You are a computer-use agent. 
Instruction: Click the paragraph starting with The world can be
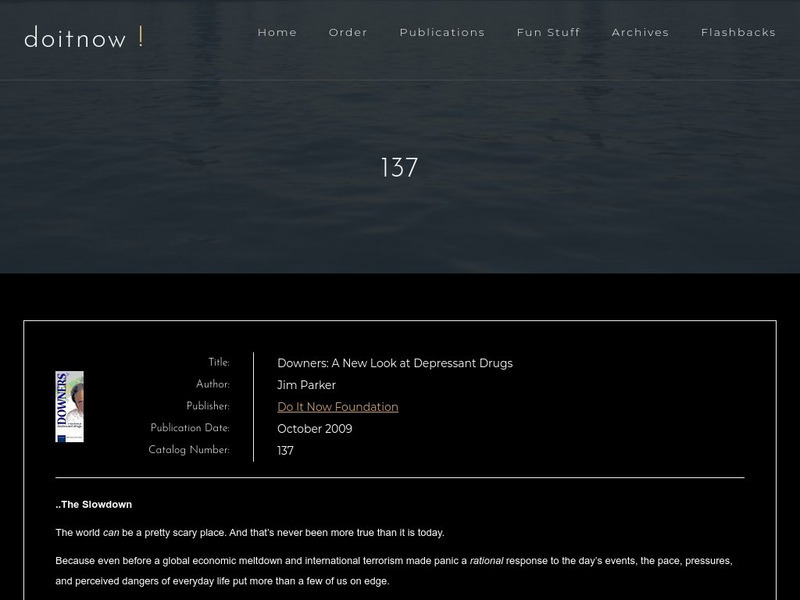pos(249,533)
